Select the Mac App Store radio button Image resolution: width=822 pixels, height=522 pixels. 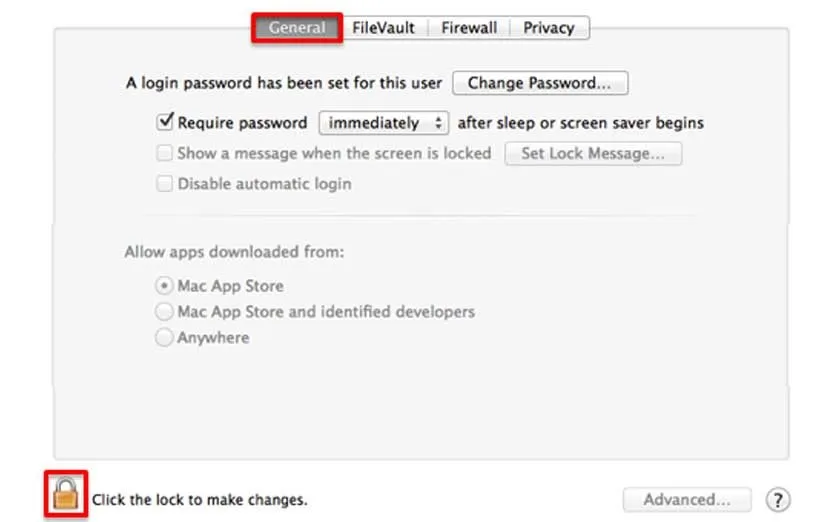click(164, 286)
